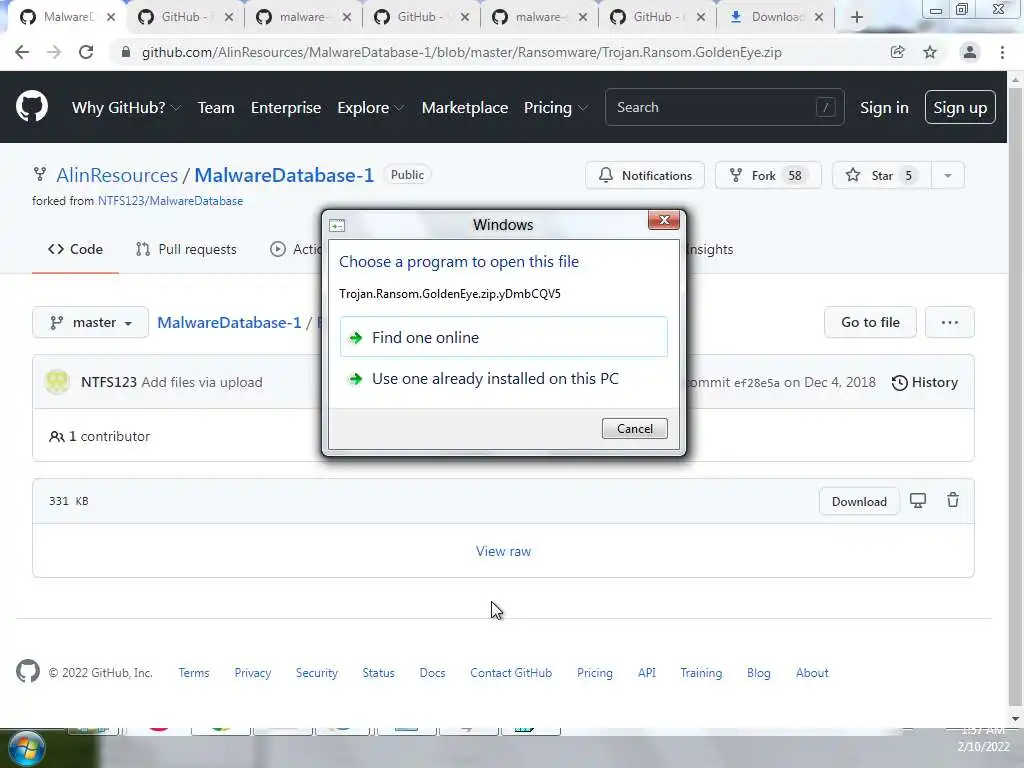Viewport: 1024px width, 768px height.
Task: Click the Fork count 58
Action: [x=794, y=175]
